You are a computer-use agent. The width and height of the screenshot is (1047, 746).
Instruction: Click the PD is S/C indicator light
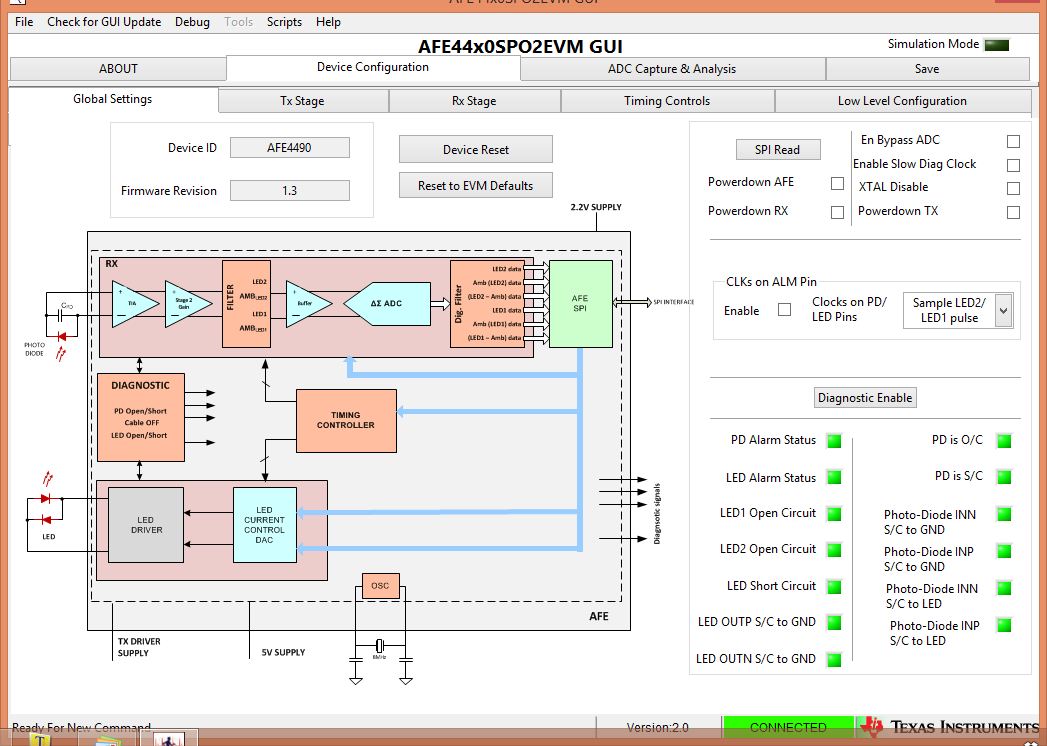pyautogui.click(x=1004, y=477)
